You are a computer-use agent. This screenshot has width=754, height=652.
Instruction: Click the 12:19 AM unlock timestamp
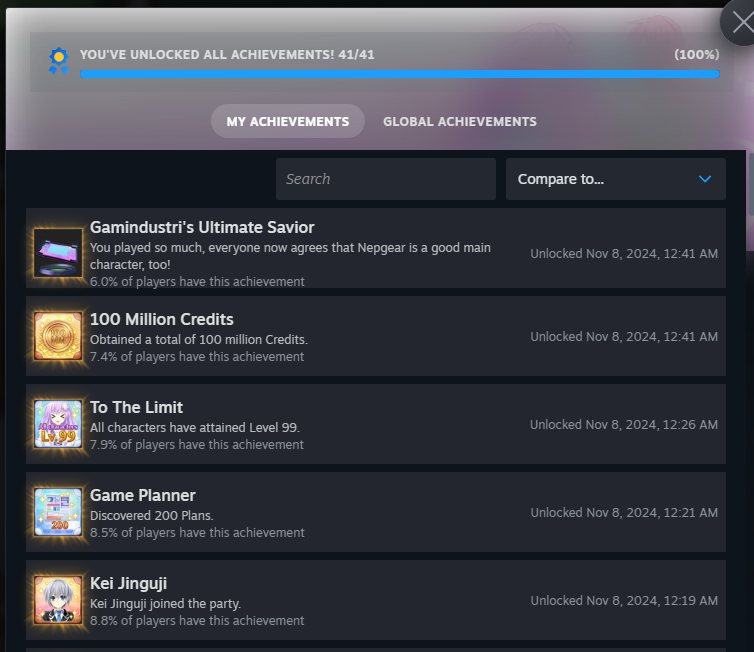pos(623,601)
